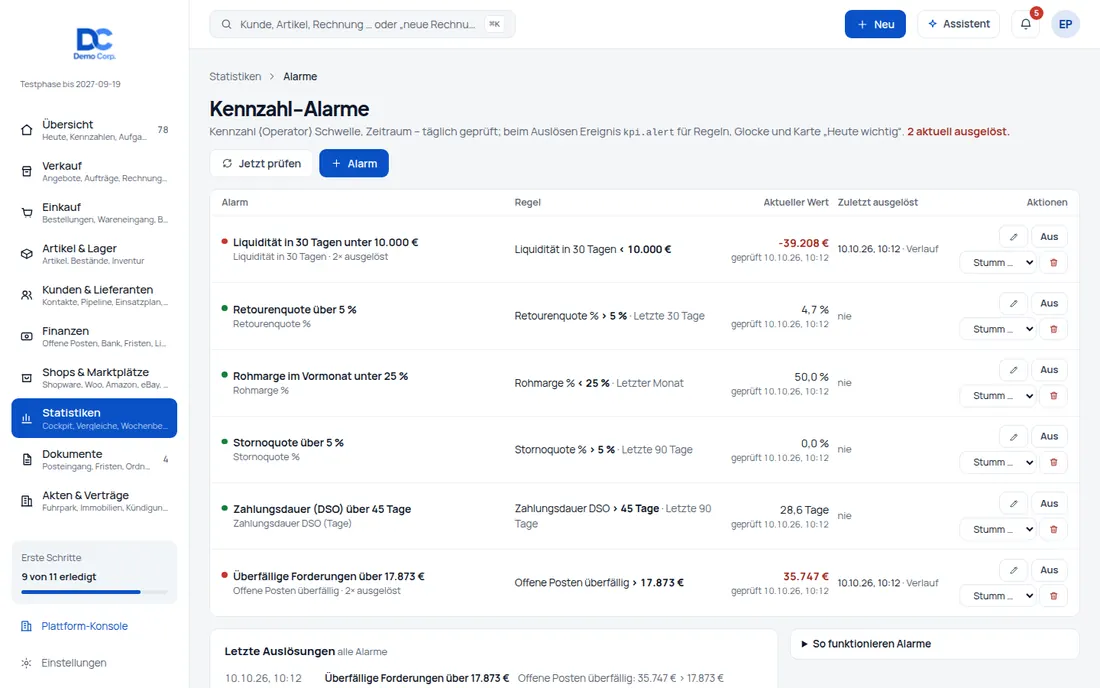Focus the Kunde, Artikel, Rechnung search field

pyautogui.click(x=362, y=24)
